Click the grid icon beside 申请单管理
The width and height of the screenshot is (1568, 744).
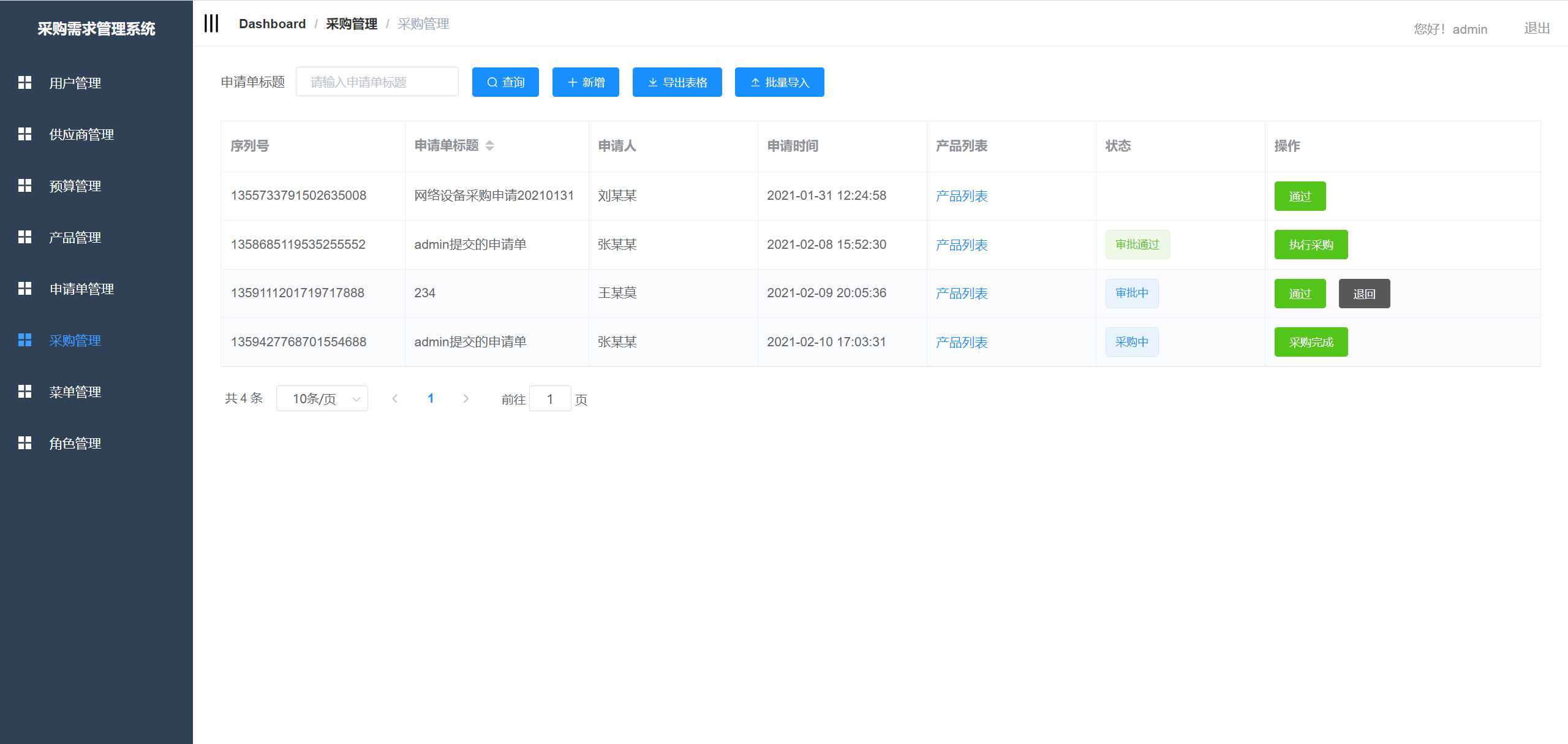[x=24, y=288]
